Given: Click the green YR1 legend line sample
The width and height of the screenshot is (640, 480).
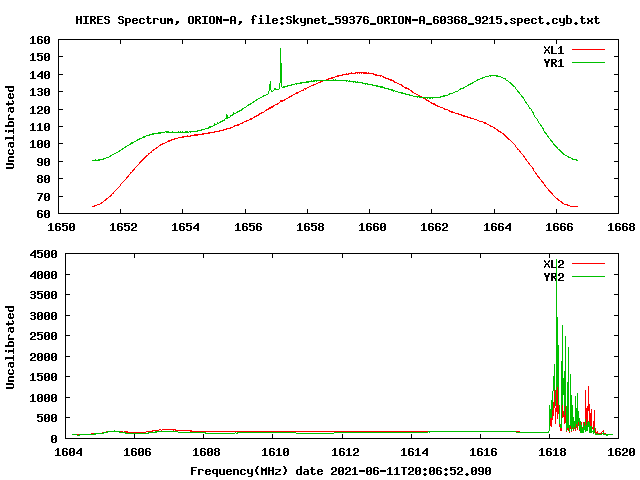Looking at the screenshot, I should 588,63.
